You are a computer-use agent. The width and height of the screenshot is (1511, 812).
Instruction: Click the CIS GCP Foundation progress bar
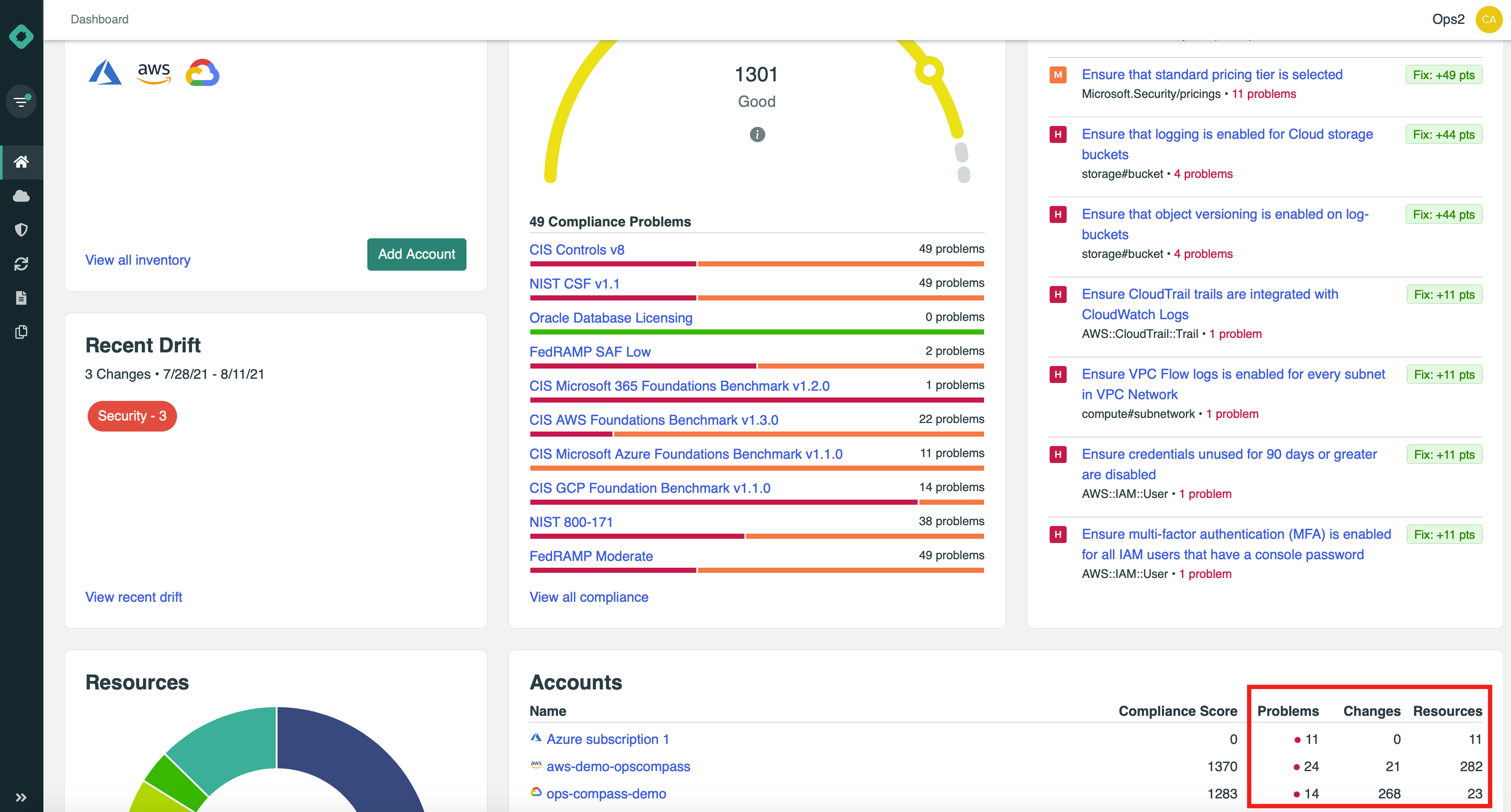(x=757, y=502)
